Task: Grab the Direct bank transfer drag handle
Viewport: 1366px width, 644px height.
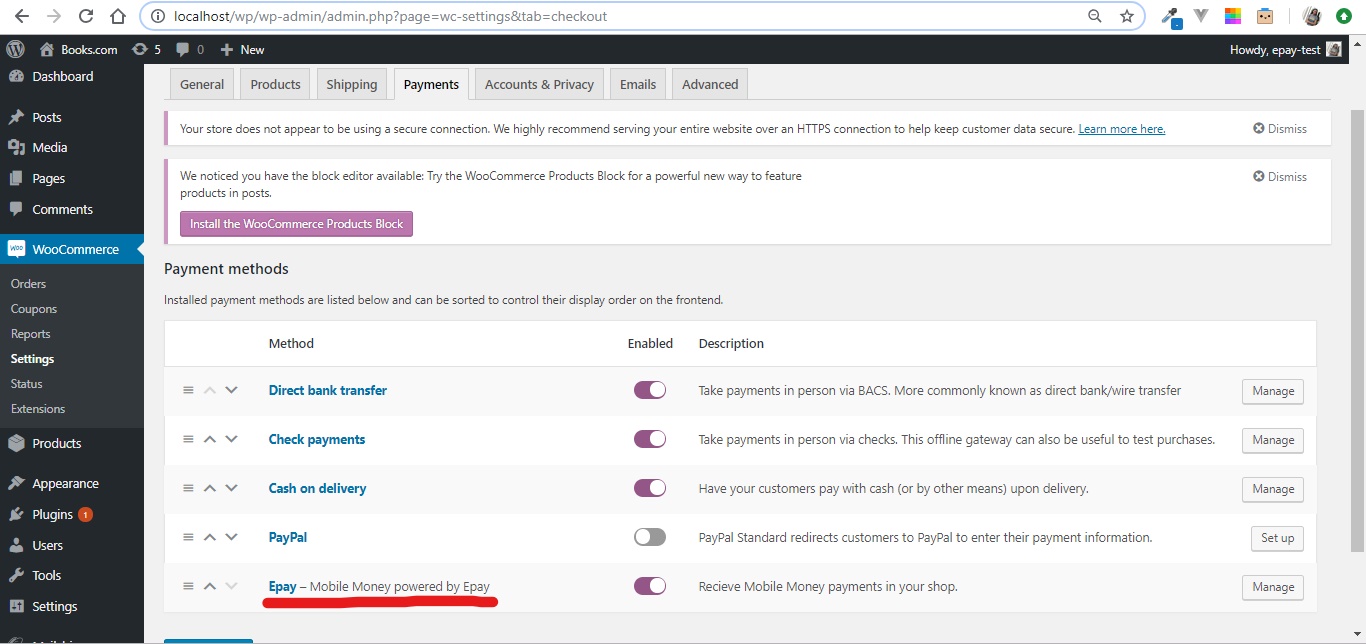Action: point(188,390)
